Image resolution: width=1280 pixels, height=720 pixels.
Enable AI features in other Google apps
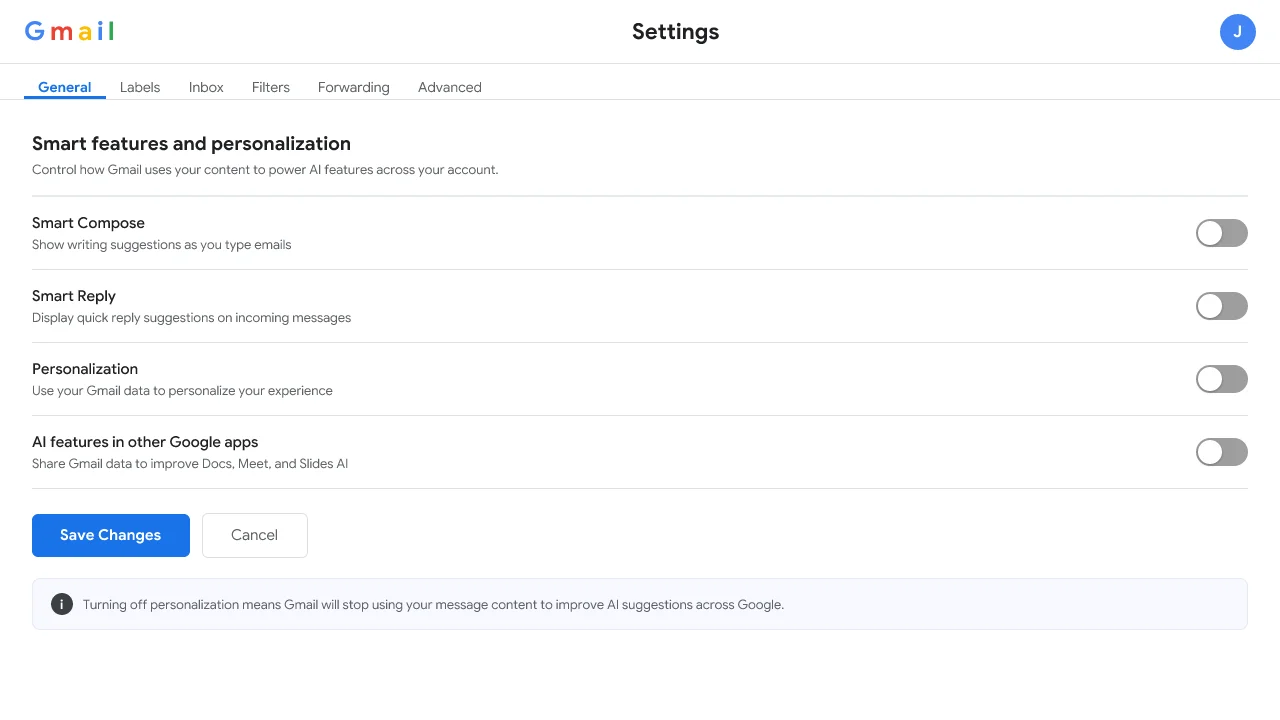pyautogui.click(x=1222, y=452)
